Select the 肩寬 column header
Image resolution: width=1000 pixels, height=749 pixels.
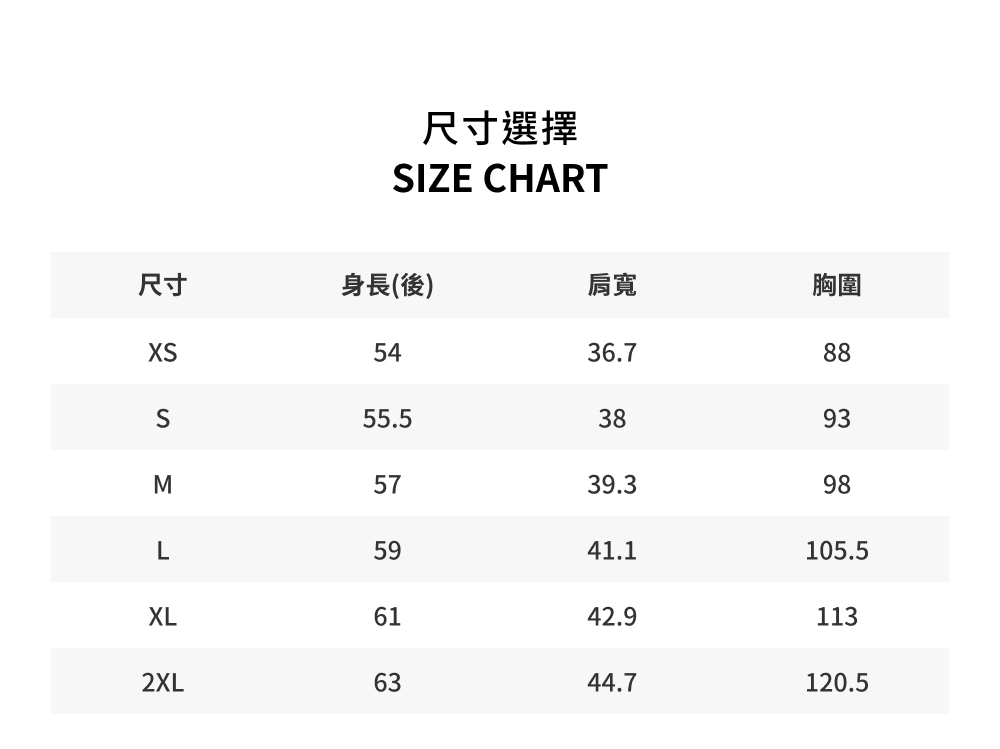point(612,286)
